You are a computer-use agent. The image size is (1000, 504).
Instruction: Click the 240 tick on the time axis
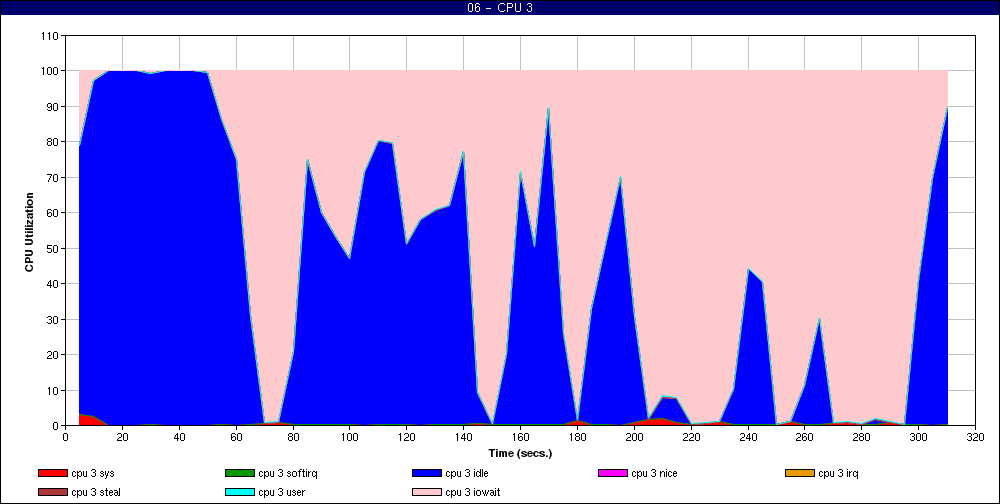(748, 437)
